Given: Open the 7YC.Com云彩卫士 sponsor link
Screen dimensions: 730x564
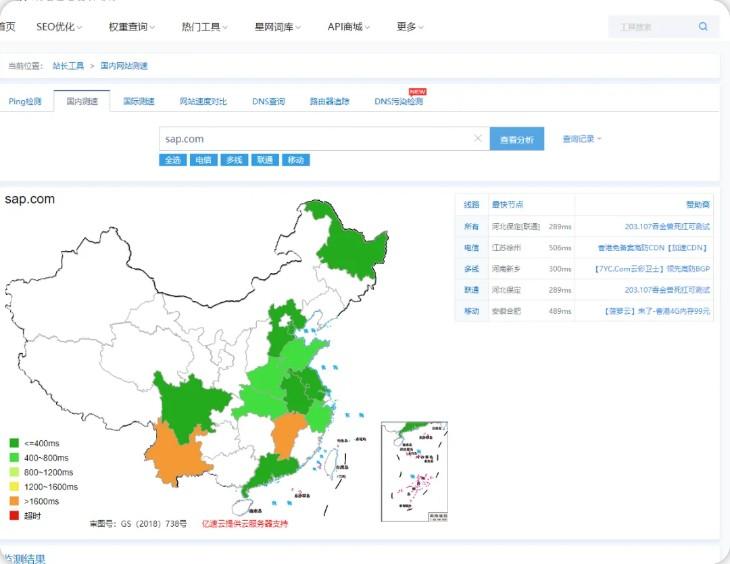Looking at the screenshot, I should point(652,269).
